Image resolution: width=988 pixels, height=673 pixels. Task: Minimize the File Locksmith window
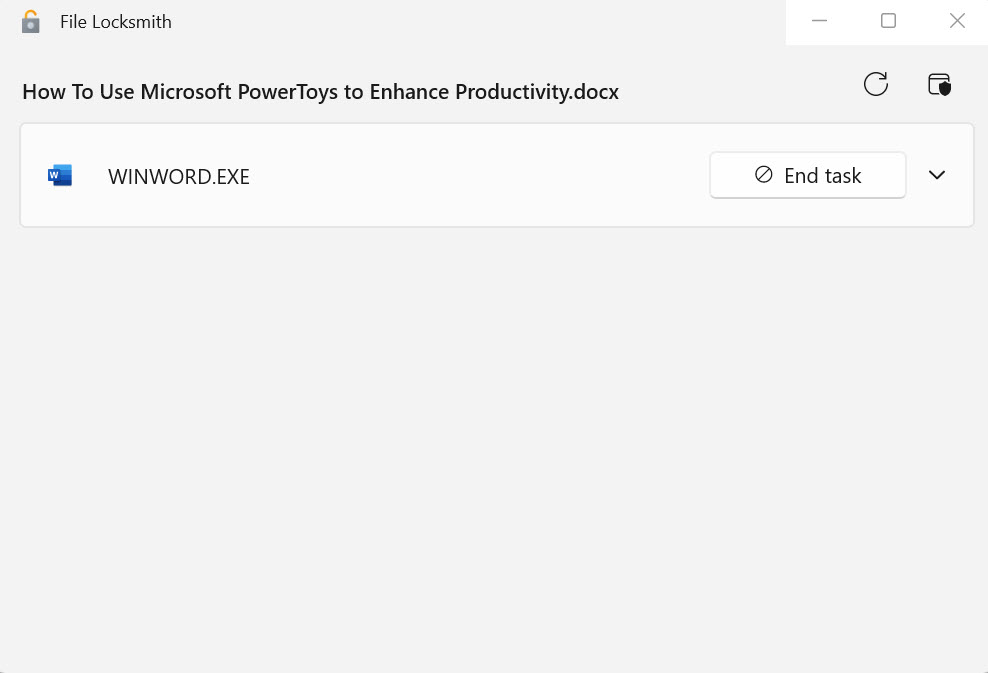(820, 21)
